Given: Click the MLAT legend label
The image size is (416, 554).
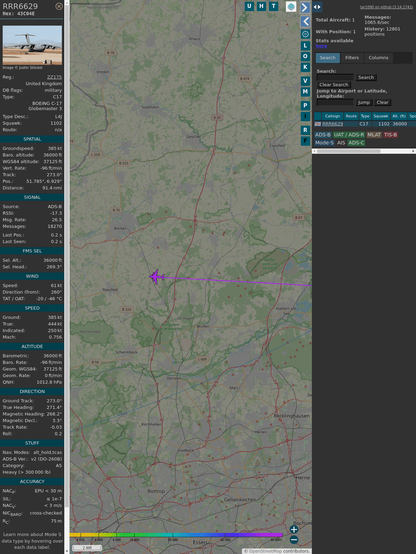Looking at the screenshot, I should point(374,135).
